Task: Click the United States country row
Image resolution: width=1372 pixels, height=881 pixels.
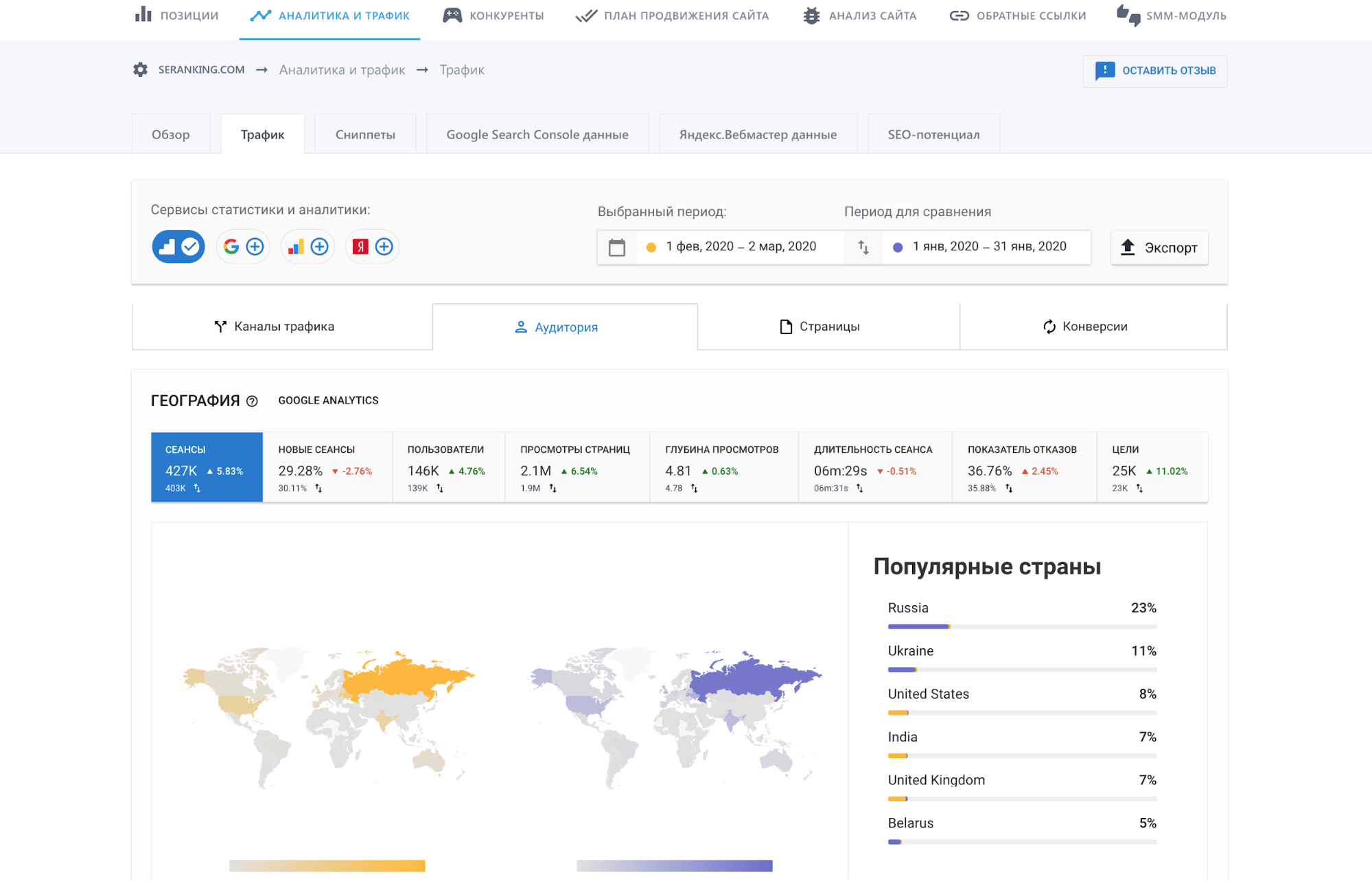Action: point(1021,702)
